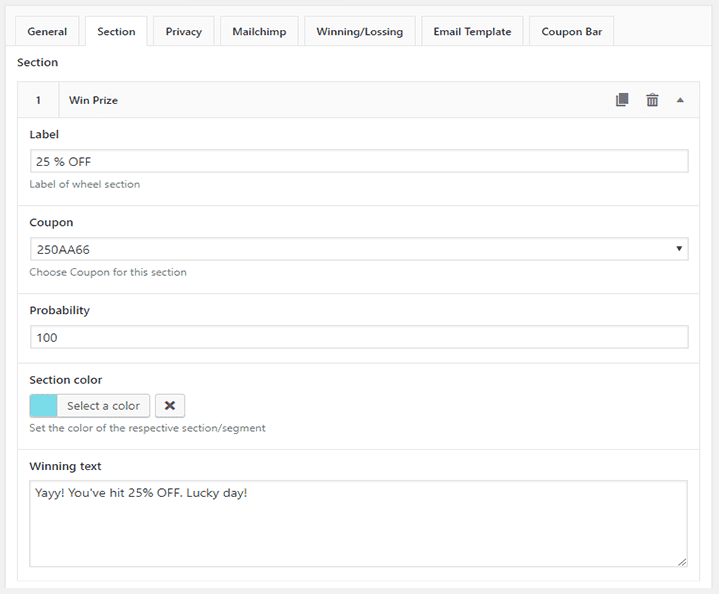Open the Mailchimp tab
The width and height of the screenshot is (719, 594).
(x=259, y=32)
